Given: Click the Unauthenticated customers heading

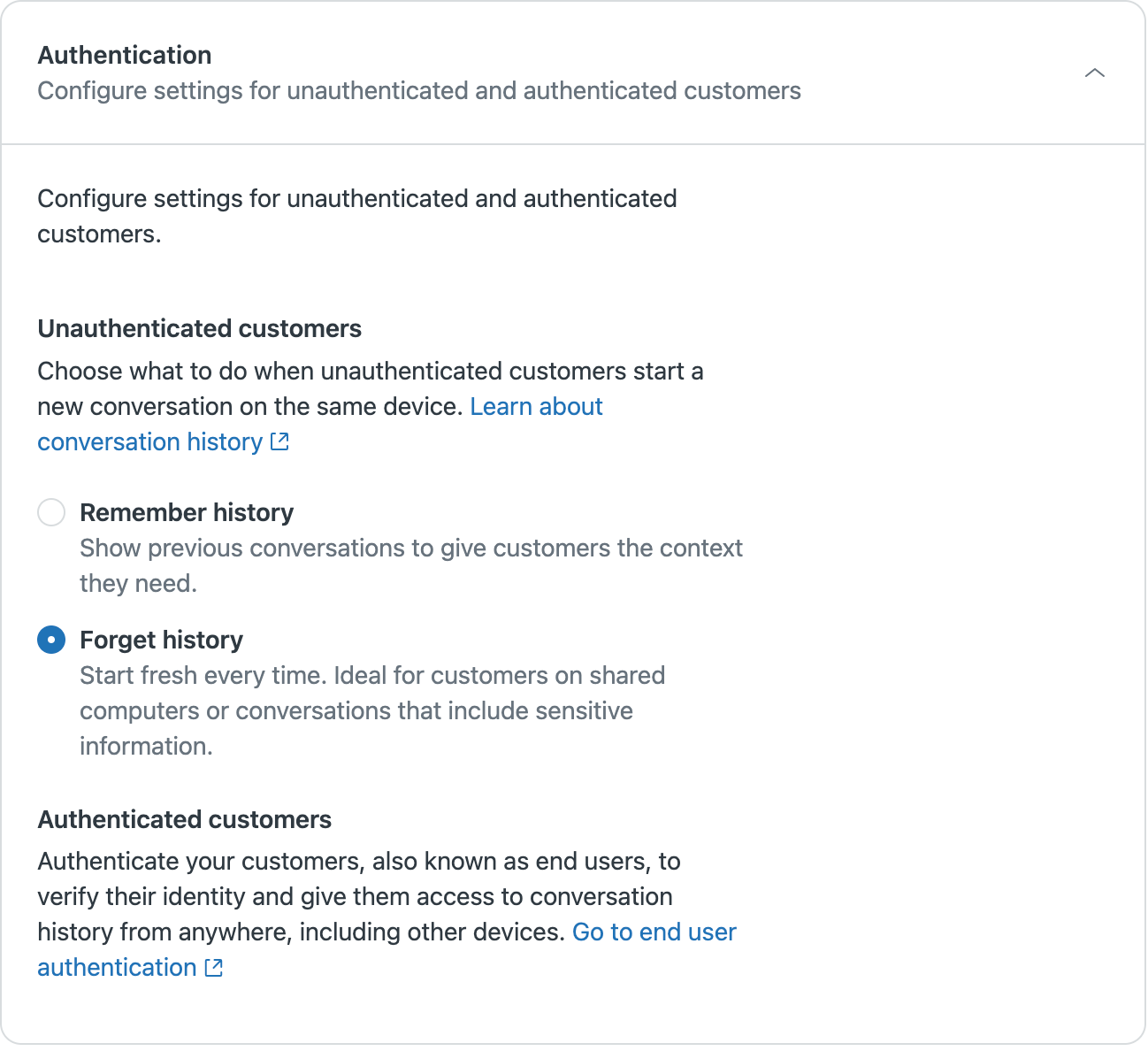Looking at the screenshot, I should click(x=200, y=329).
